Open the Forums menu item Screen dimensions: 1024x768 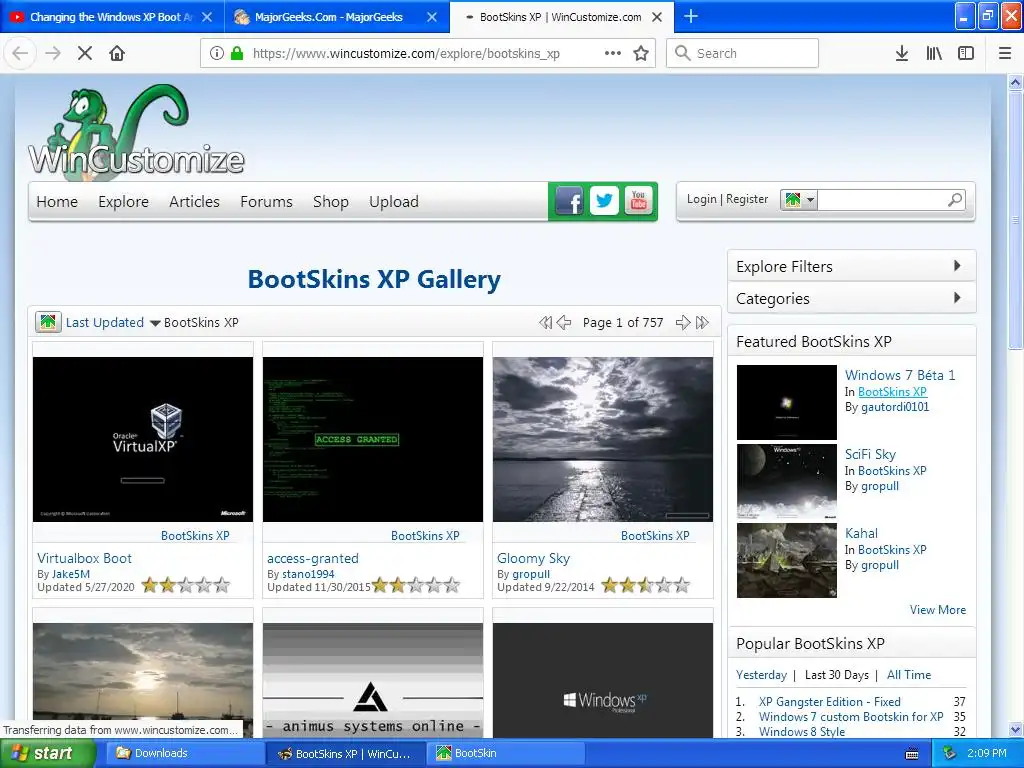click(266, 202)
